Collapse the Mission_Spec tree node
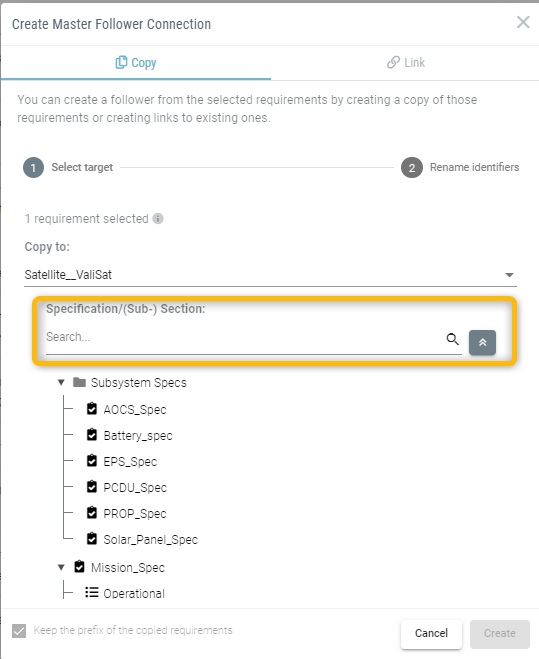 pyautogui.click(x=61, y=567)
